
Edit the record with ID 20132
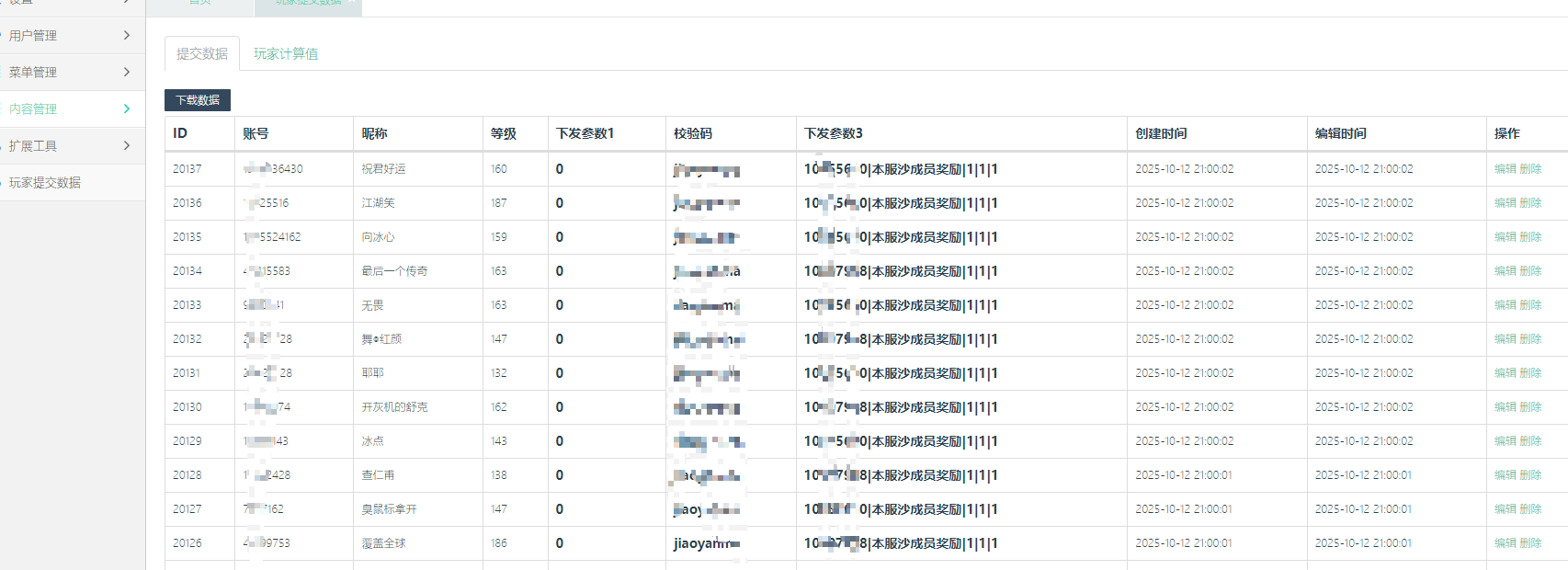pos(1505,339)
